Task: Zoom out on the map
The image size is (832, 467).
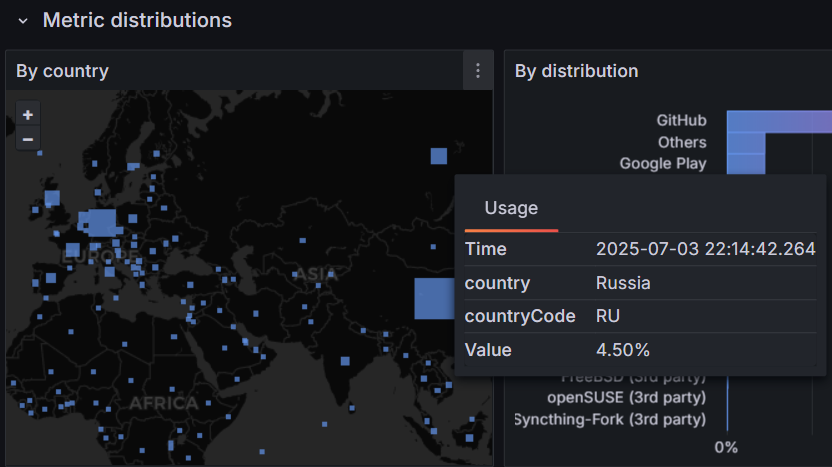Action: click(28, 139)
